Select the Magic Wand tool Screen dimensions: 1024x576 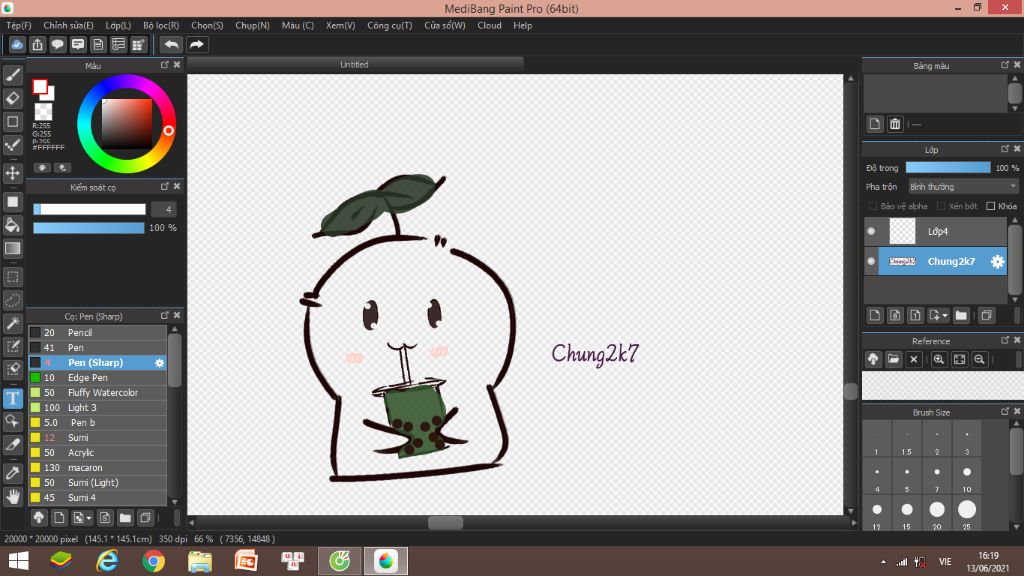point(12,323)
